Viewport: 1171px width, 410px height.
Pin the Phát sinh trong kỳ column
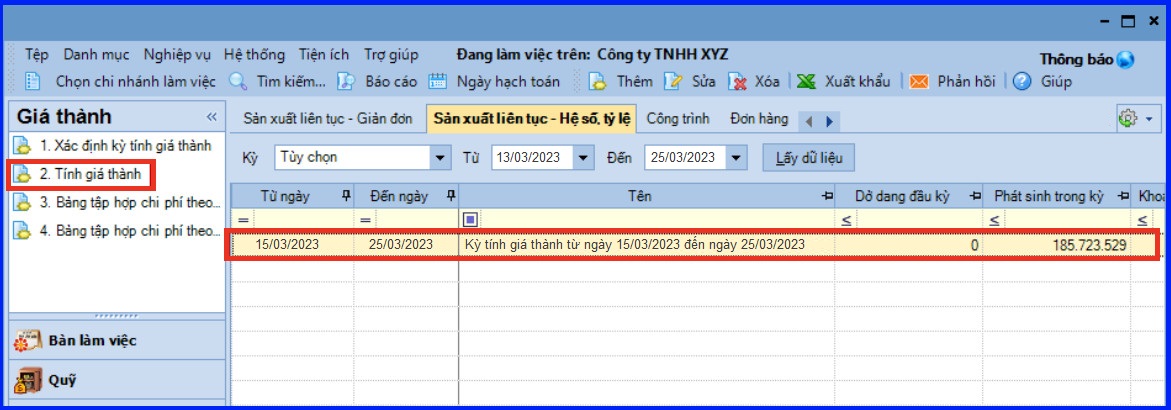pyautogui.click(x=1124, y=196)
